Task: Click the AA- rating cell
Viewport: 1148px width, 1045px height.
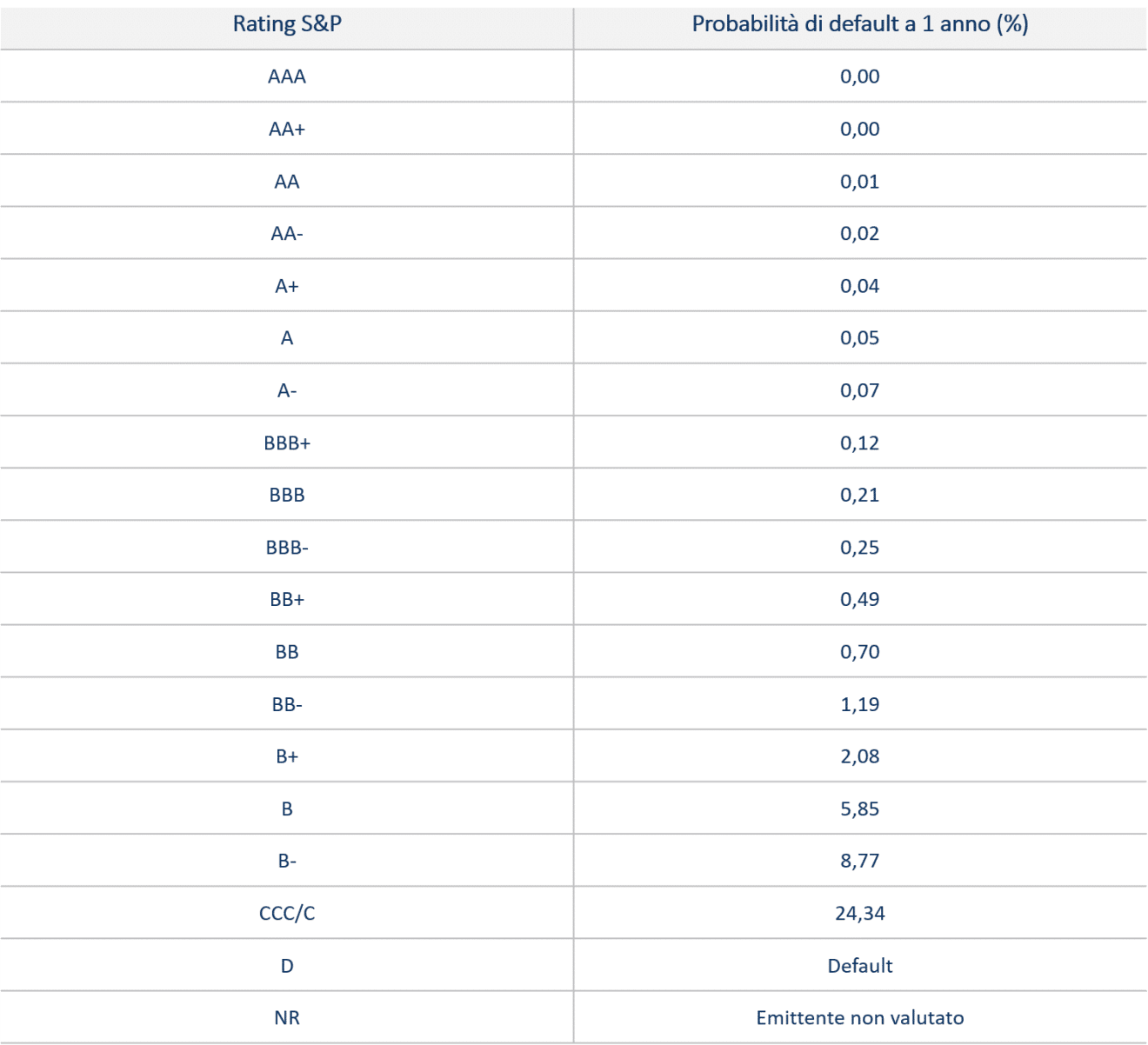Action: coord(287,233)
